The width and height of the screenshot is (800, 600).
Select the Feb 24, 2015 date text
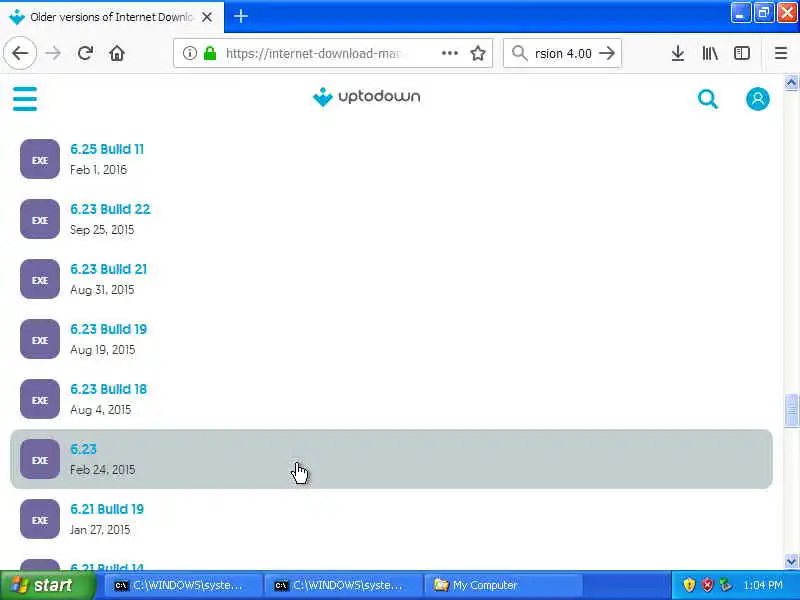pyautogui.click(x=103, y=470)
